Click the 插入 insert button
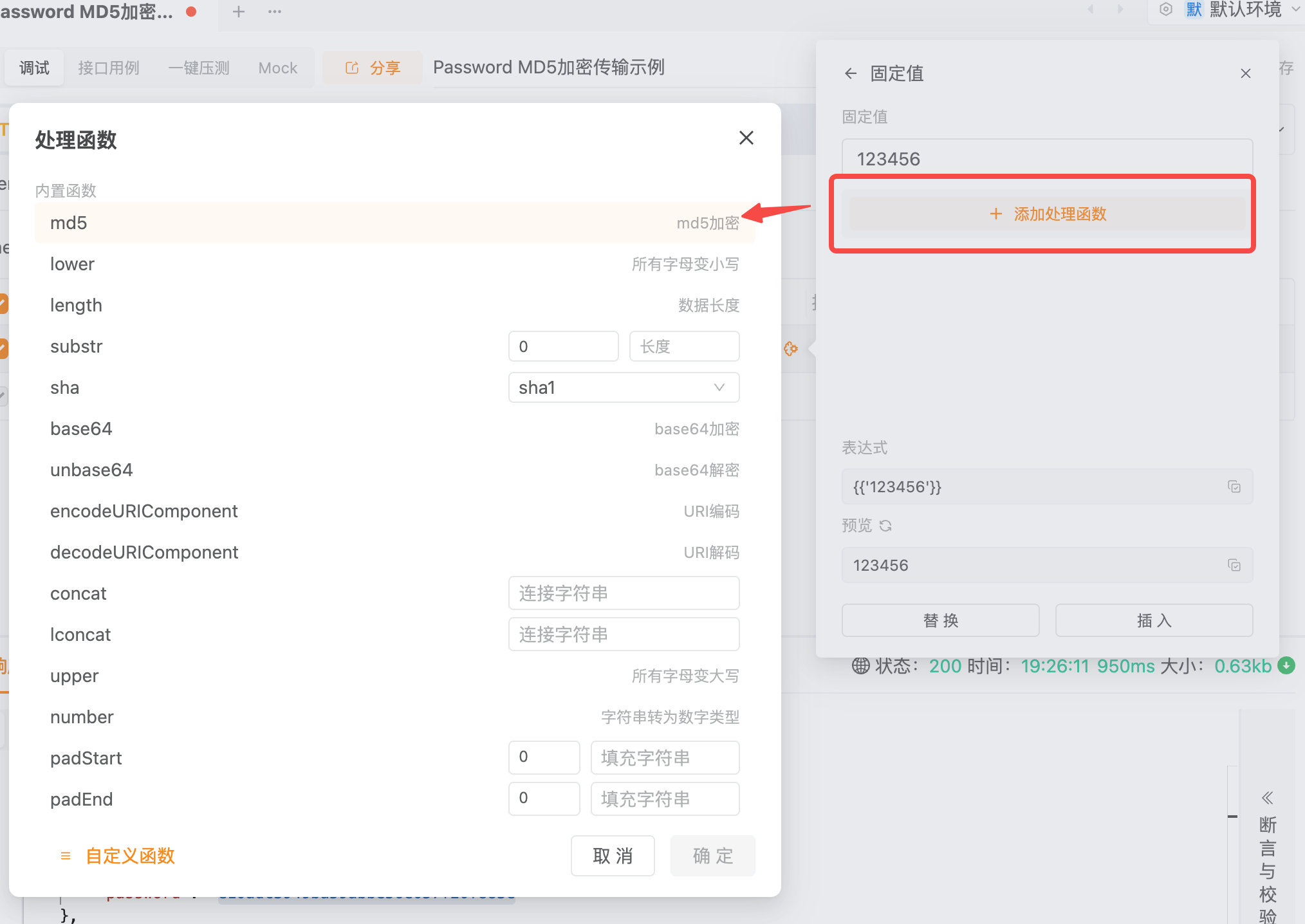Viewport: 1305px width, 924px height. (x=1153, y=620)
